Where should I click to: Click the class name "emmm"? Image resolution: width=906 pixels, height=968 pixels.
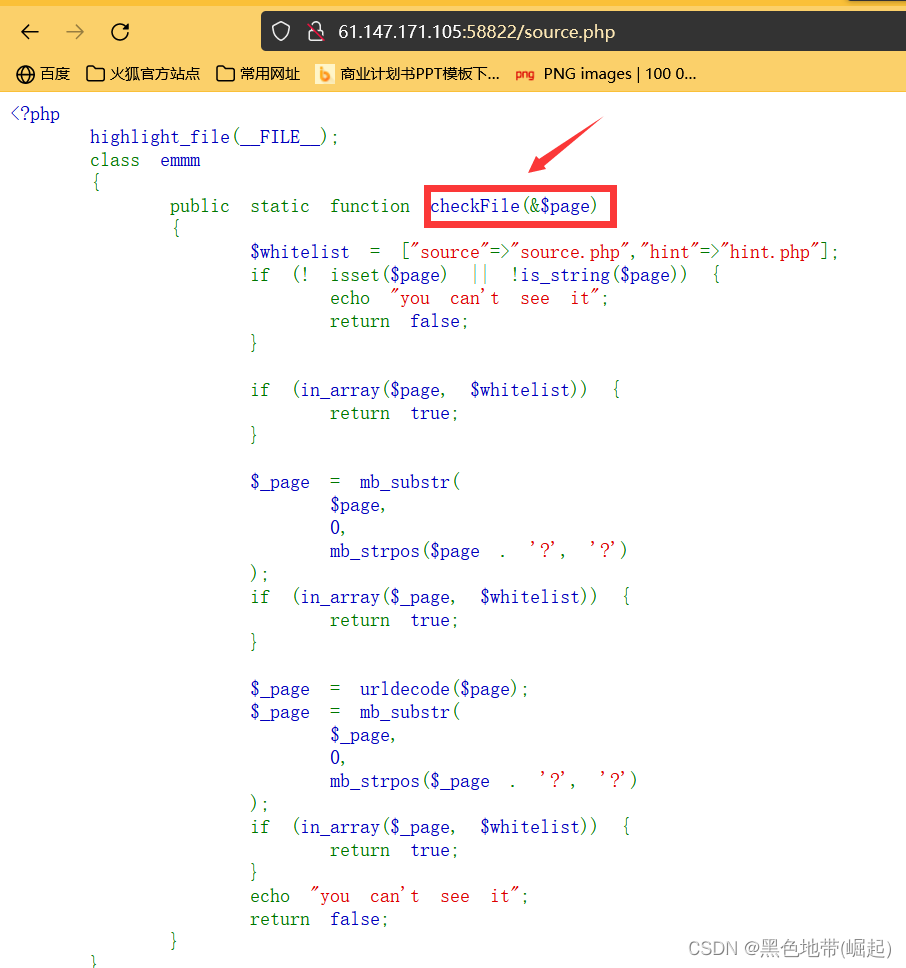coord(180,161)
